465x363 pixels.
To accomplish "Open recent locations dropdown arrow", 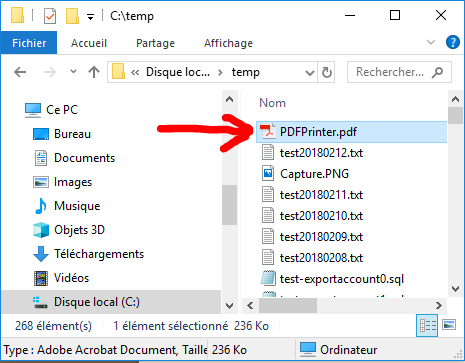I will [73, 72].
